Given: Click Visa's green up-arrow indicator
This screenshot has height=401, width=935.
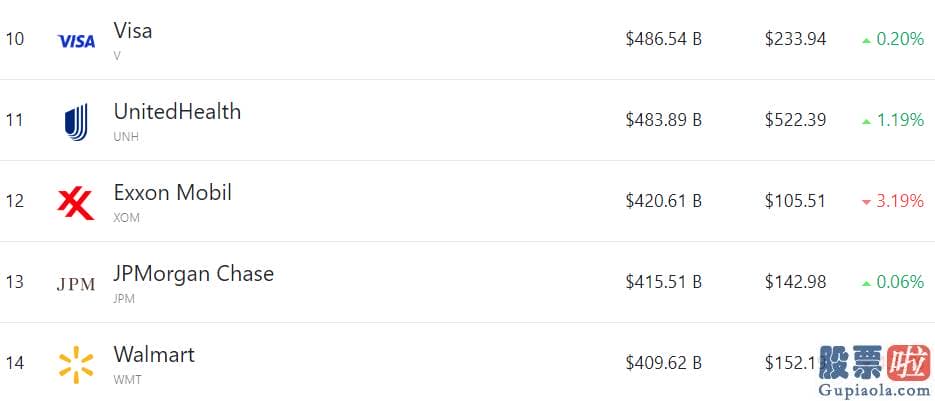Looking at the screenshot, I should tap(866, 41).
